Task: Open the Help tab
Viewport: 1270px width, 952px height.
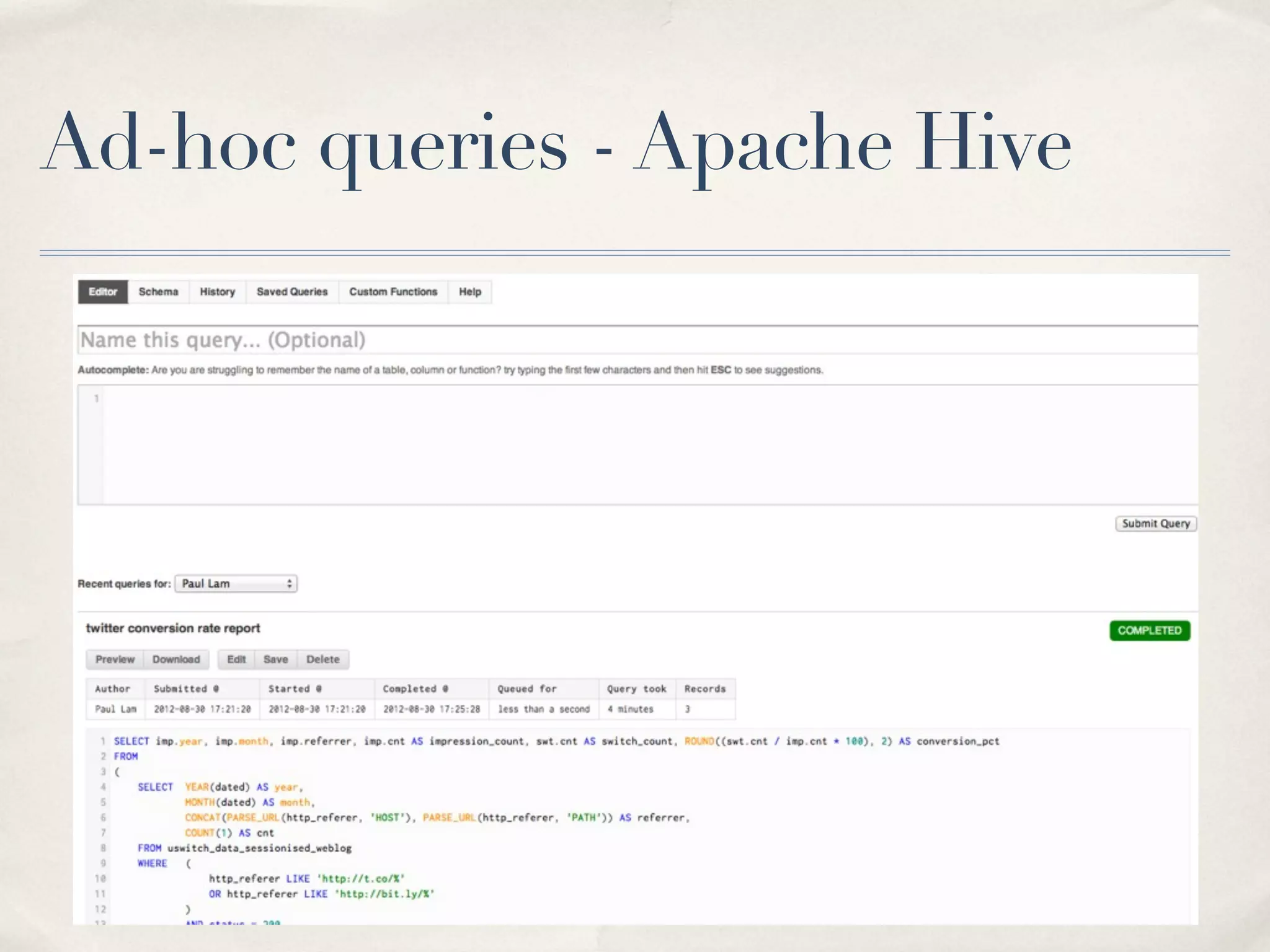Action: [470, 292]
